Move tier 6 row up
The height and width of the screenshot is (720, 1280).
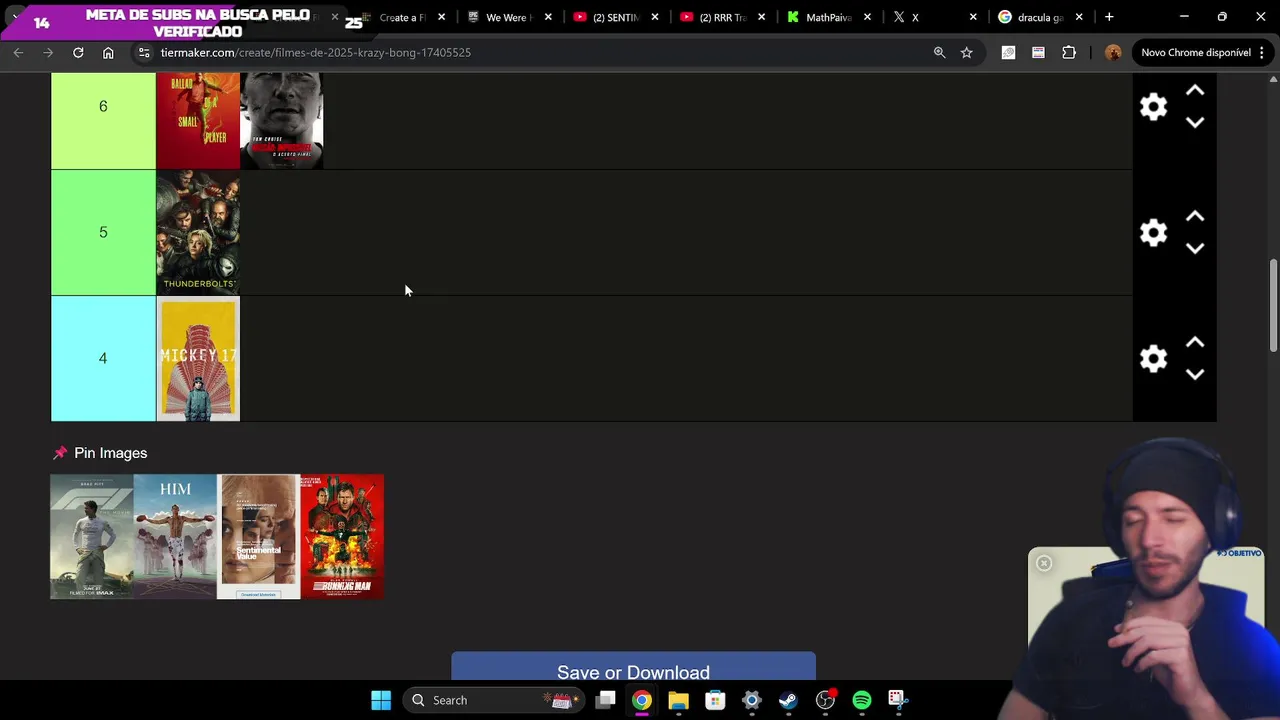pos(1195,91)
